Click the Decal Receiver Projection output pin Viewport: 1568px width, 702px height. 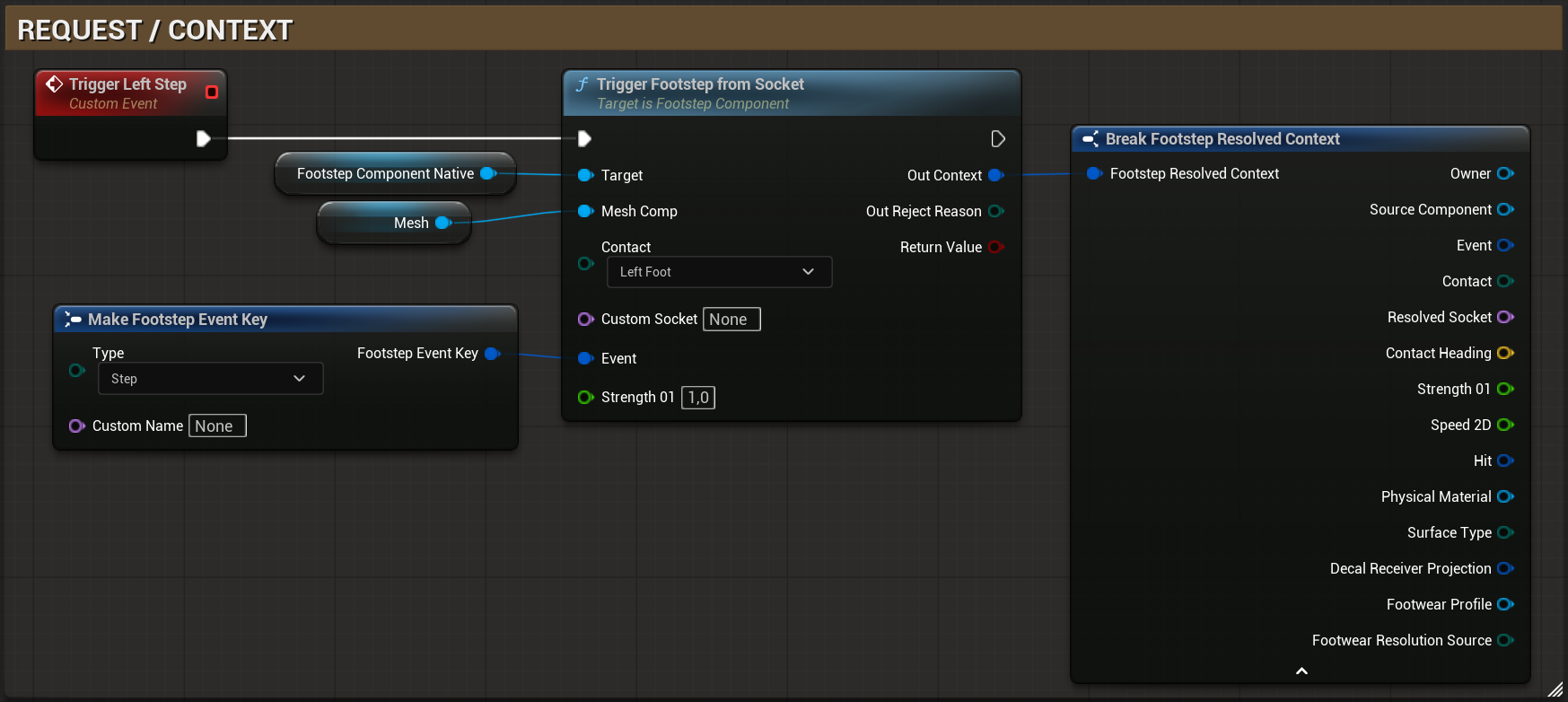click(1506, 568)
